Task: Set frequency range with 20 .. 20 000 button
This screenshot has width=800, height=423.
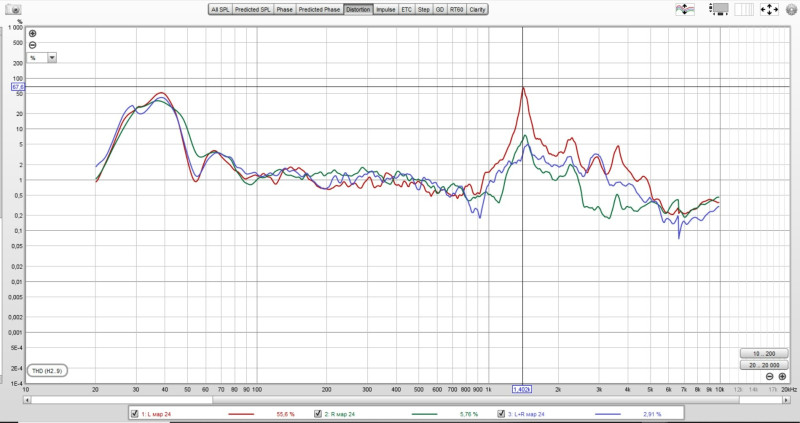Action: coord(764,365)
